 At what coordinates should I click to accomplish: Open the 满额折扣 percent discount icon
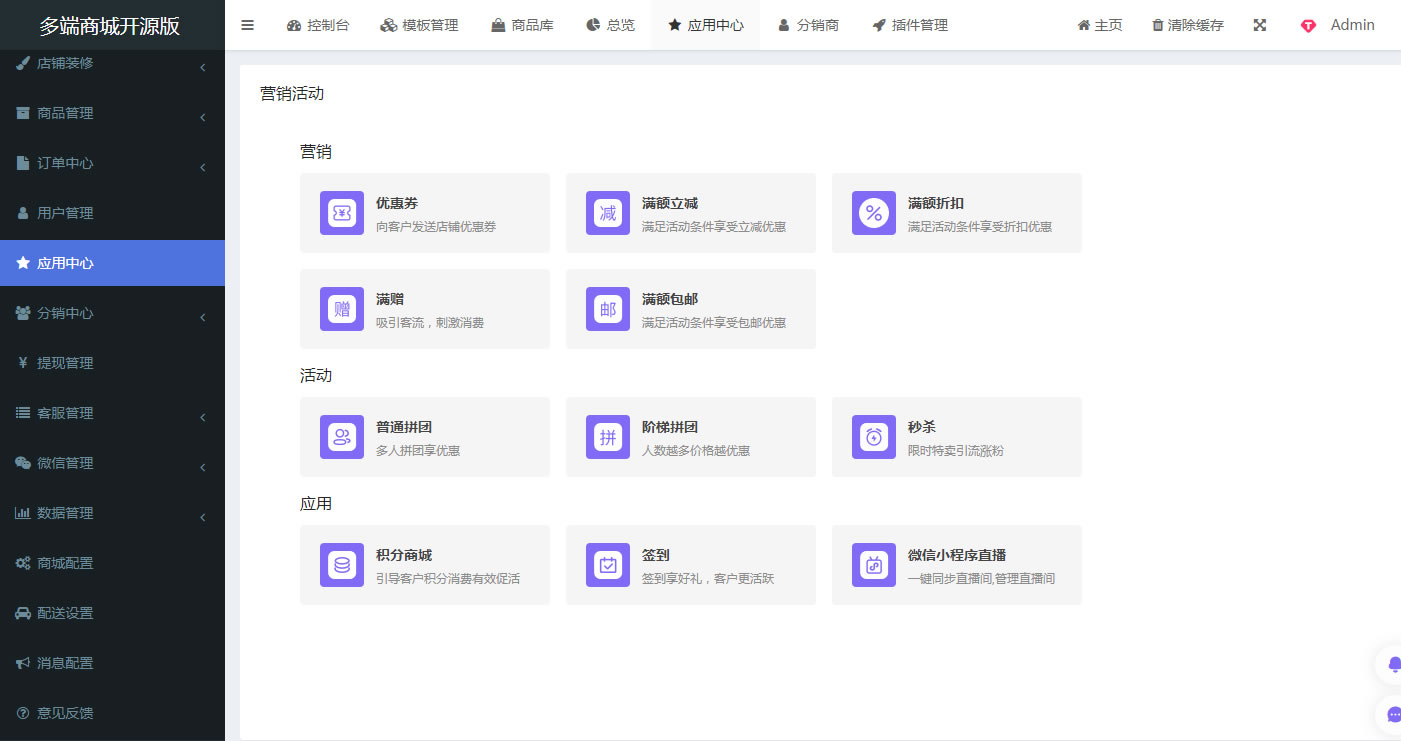(874, 213)
